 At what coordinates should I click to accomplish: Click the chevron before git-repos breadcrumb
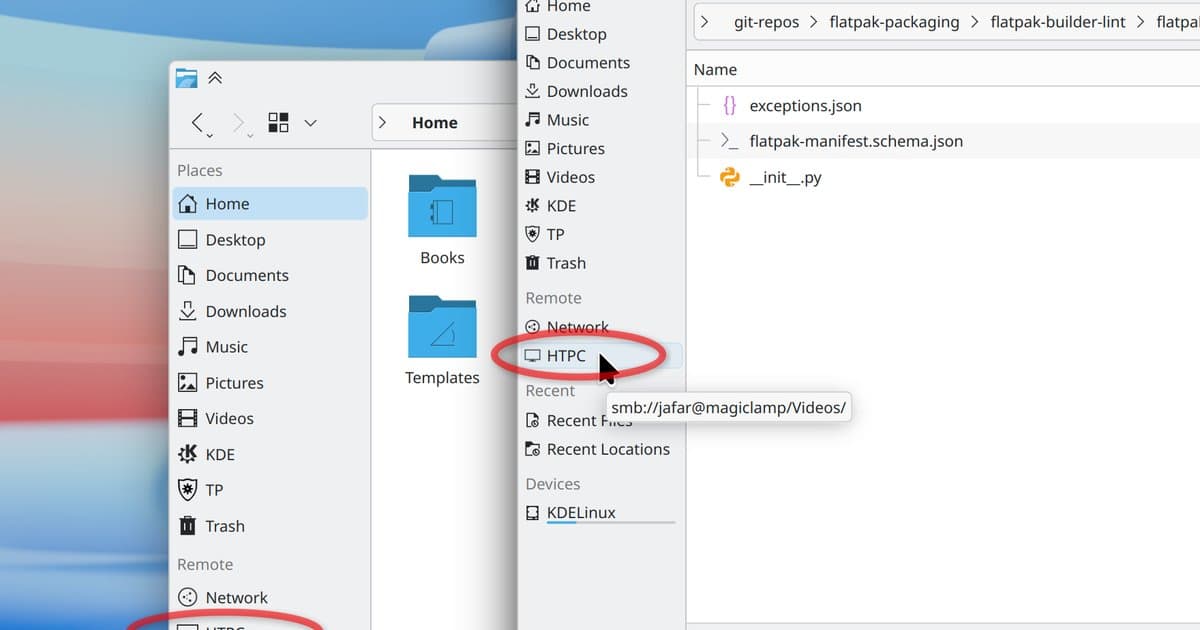point(704,21)
